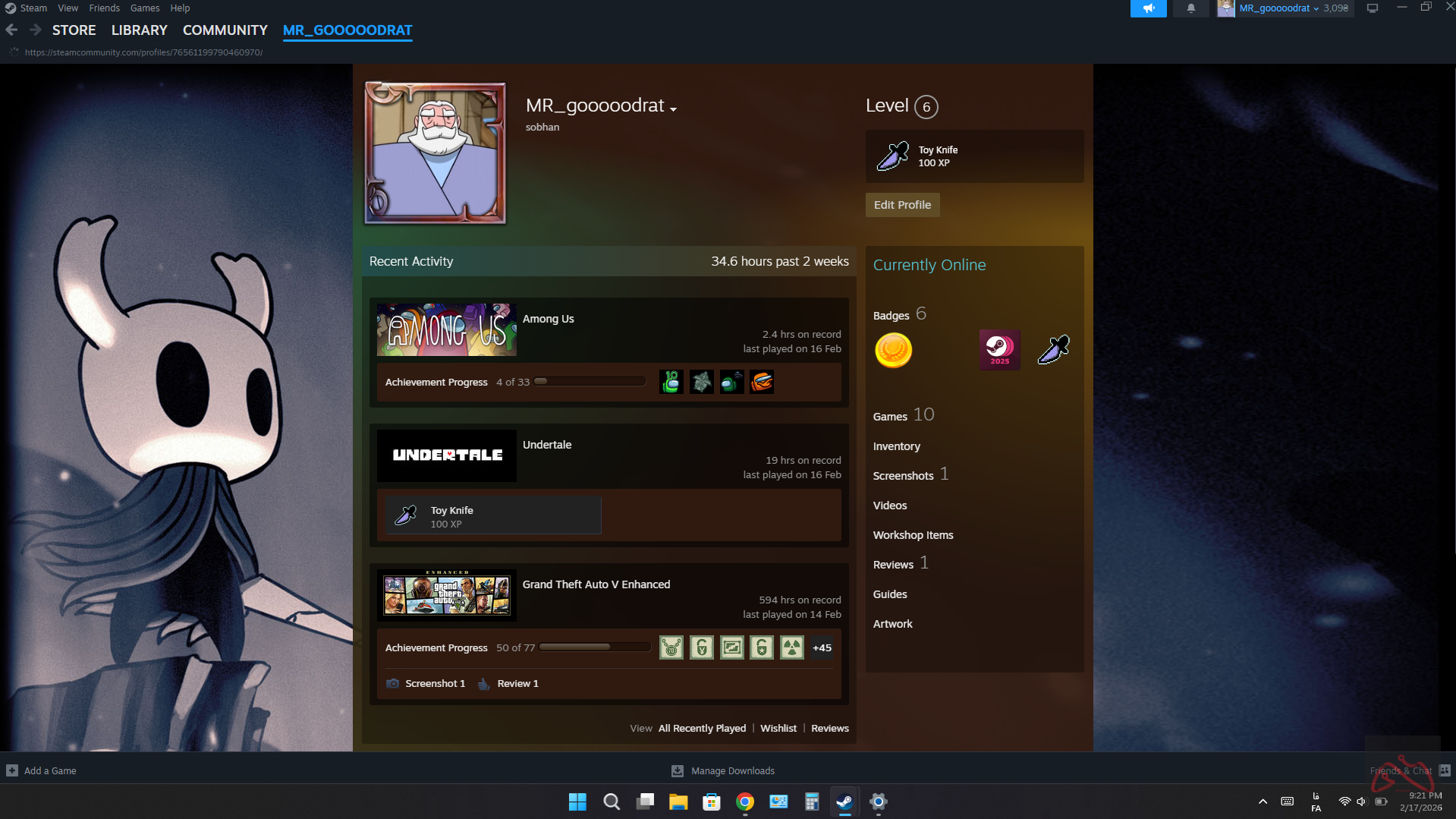Open the Workshop Items link
Viewport: 1456px width, 819px height.
point(913,535)
